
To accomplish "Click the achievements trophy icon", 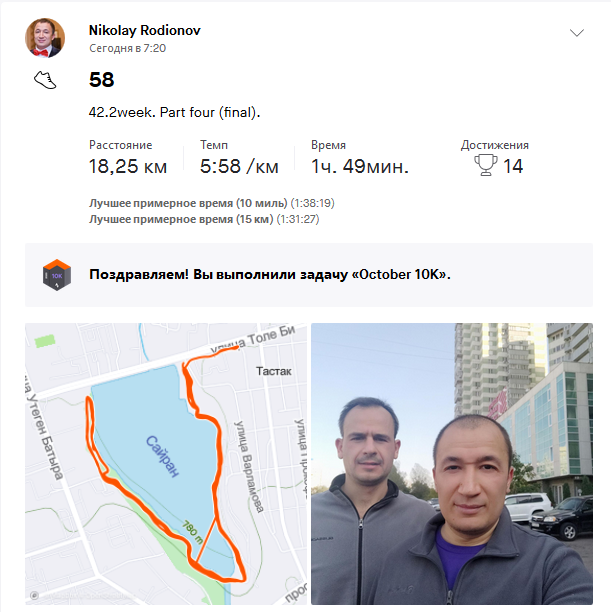I will tap(485, 165).
